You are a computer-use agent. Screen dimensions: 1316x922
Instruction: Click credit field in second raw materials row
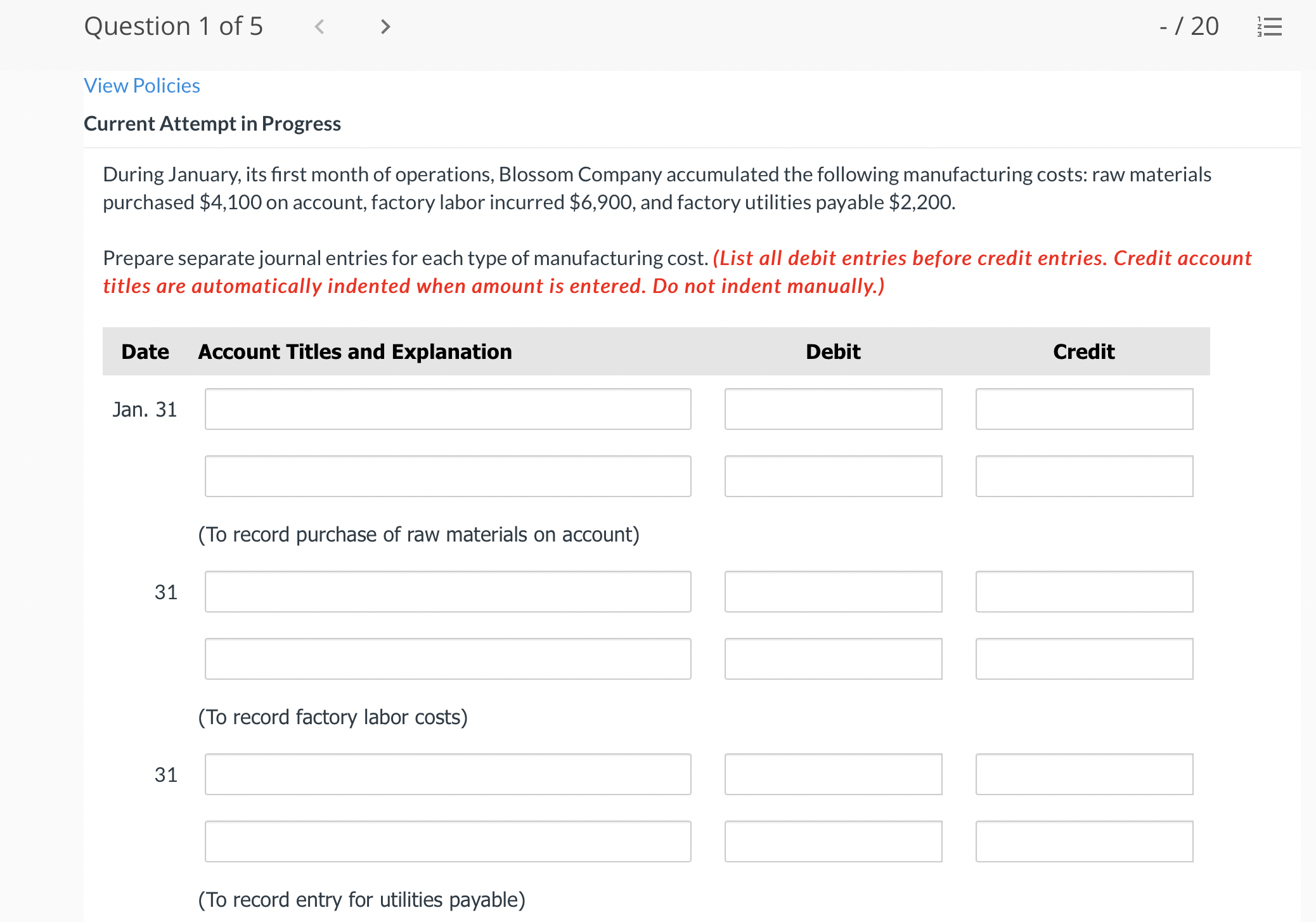tap(1084, 476)
